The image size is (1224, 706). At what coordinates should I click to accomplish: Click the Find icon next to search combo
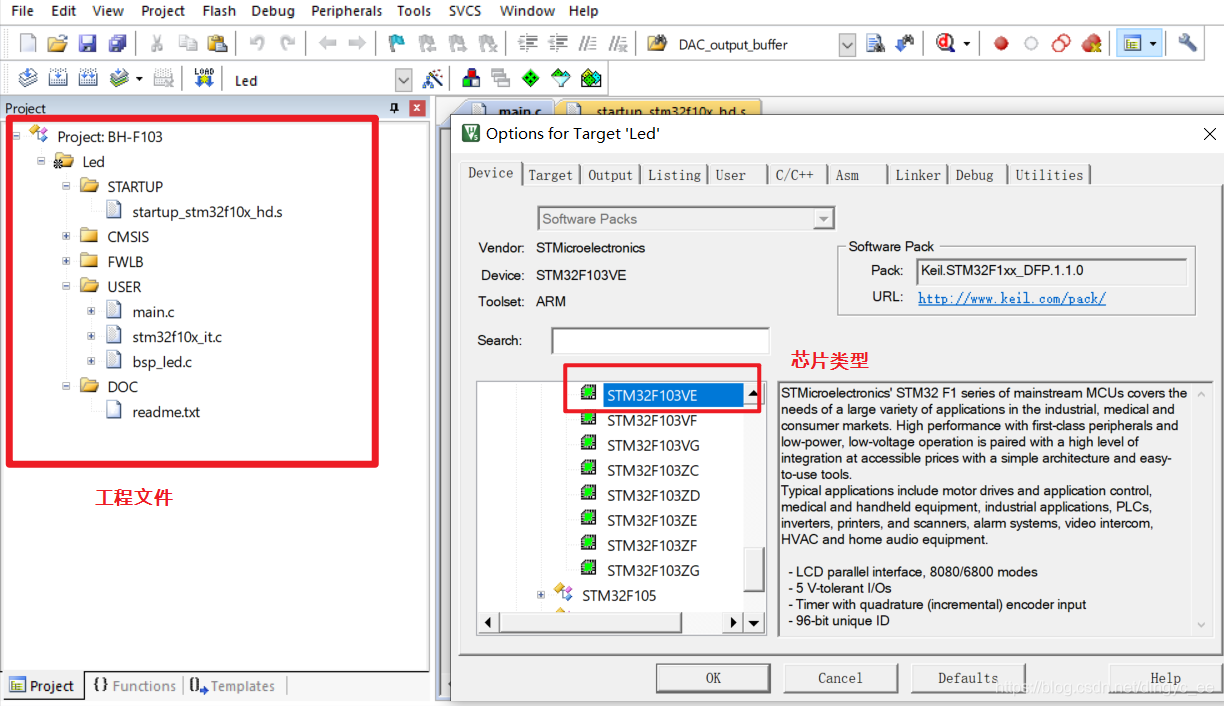[x=875, y=43]
